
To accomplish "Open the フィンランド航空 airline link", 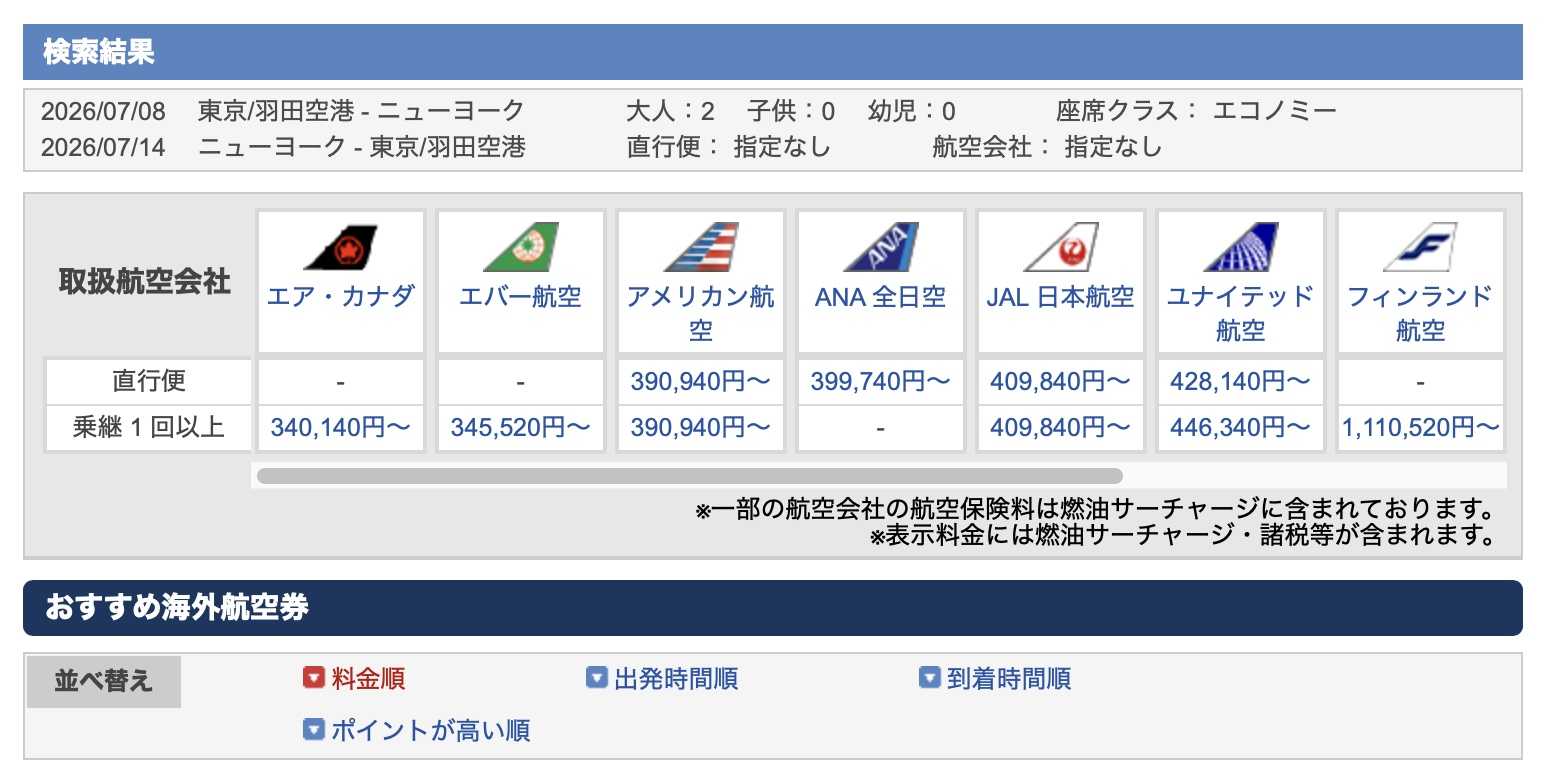I will pos(1420,313).
